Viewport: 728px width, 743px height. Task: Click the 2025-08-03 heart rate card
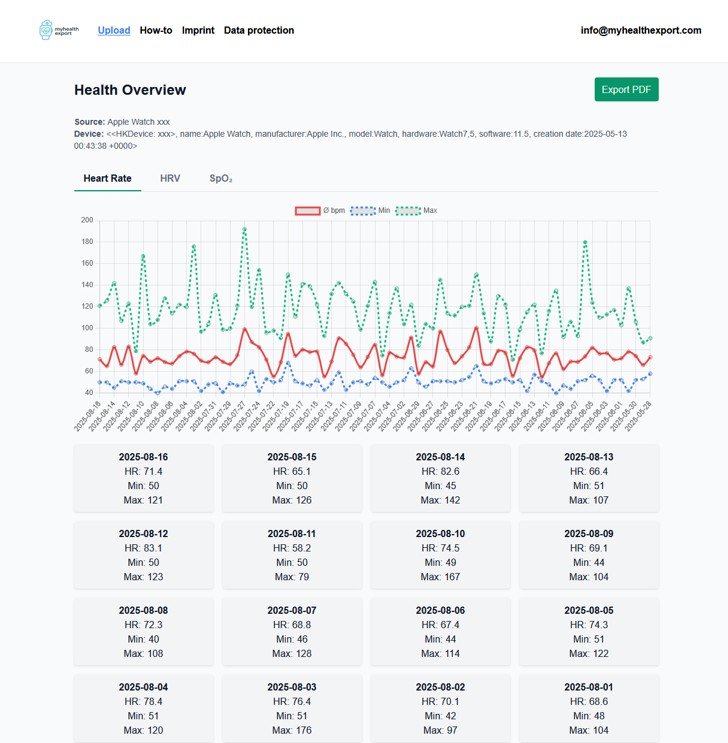[x=291, y=708]
